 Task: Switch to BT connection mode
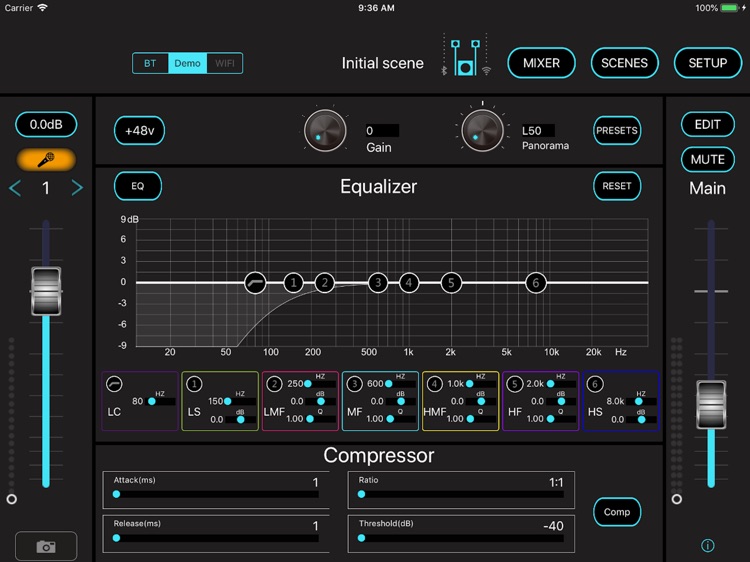150,63
